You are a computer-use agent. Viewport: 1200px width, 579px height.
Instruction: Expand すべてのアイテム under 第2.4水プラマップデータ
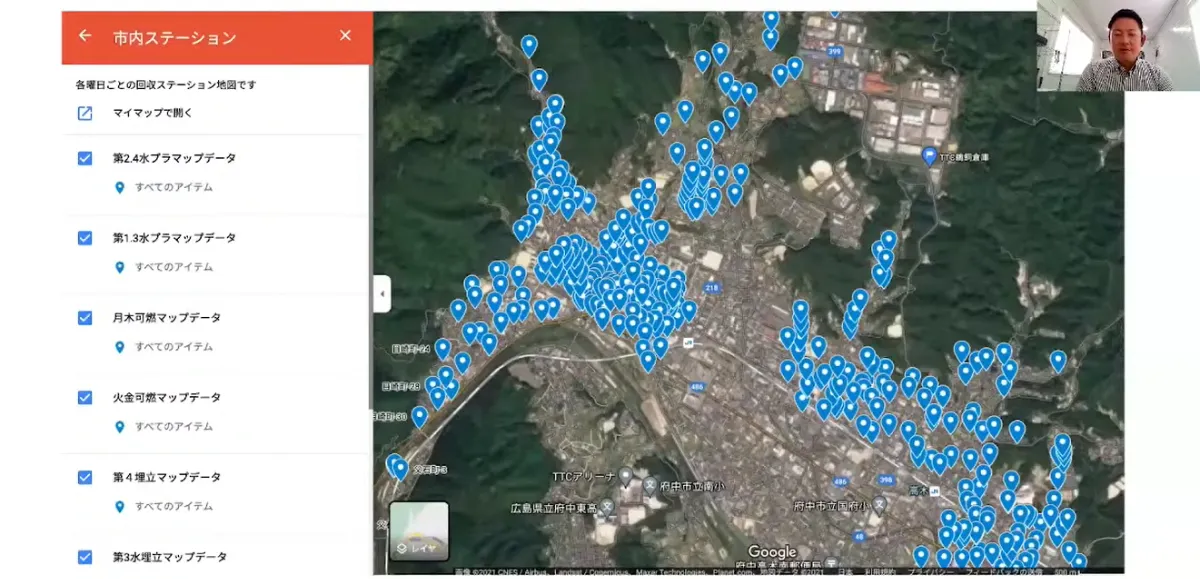173,187
